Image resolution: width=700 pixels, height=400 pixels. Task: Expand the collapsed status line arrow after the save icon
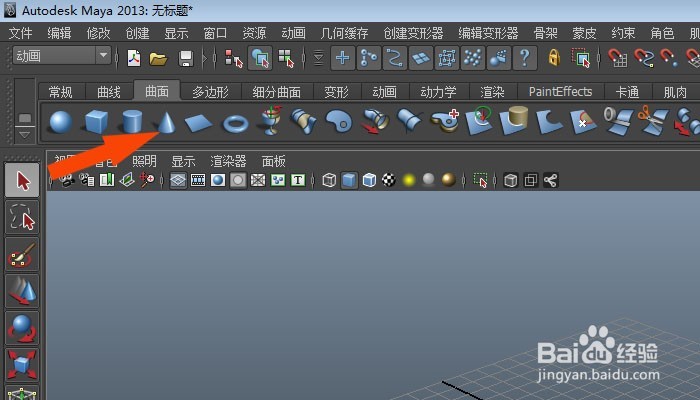(205, 58)
